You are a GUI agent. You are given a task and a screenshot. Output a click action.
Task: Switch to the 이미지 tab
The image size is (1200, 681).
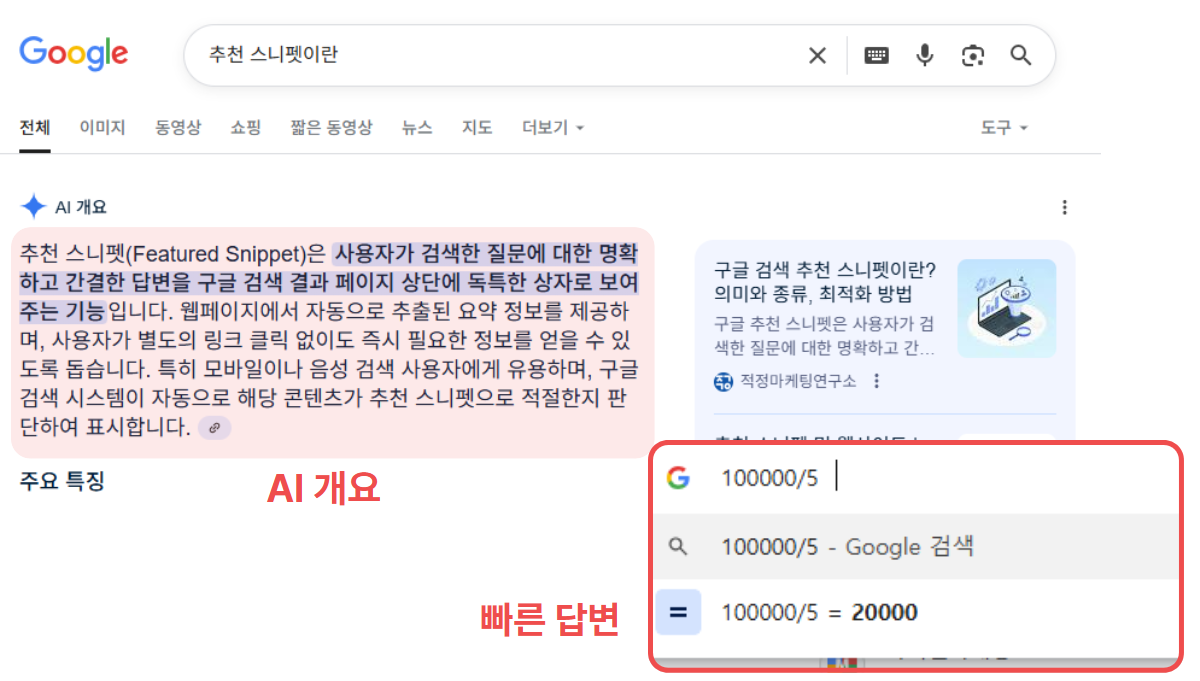point(103,128)
